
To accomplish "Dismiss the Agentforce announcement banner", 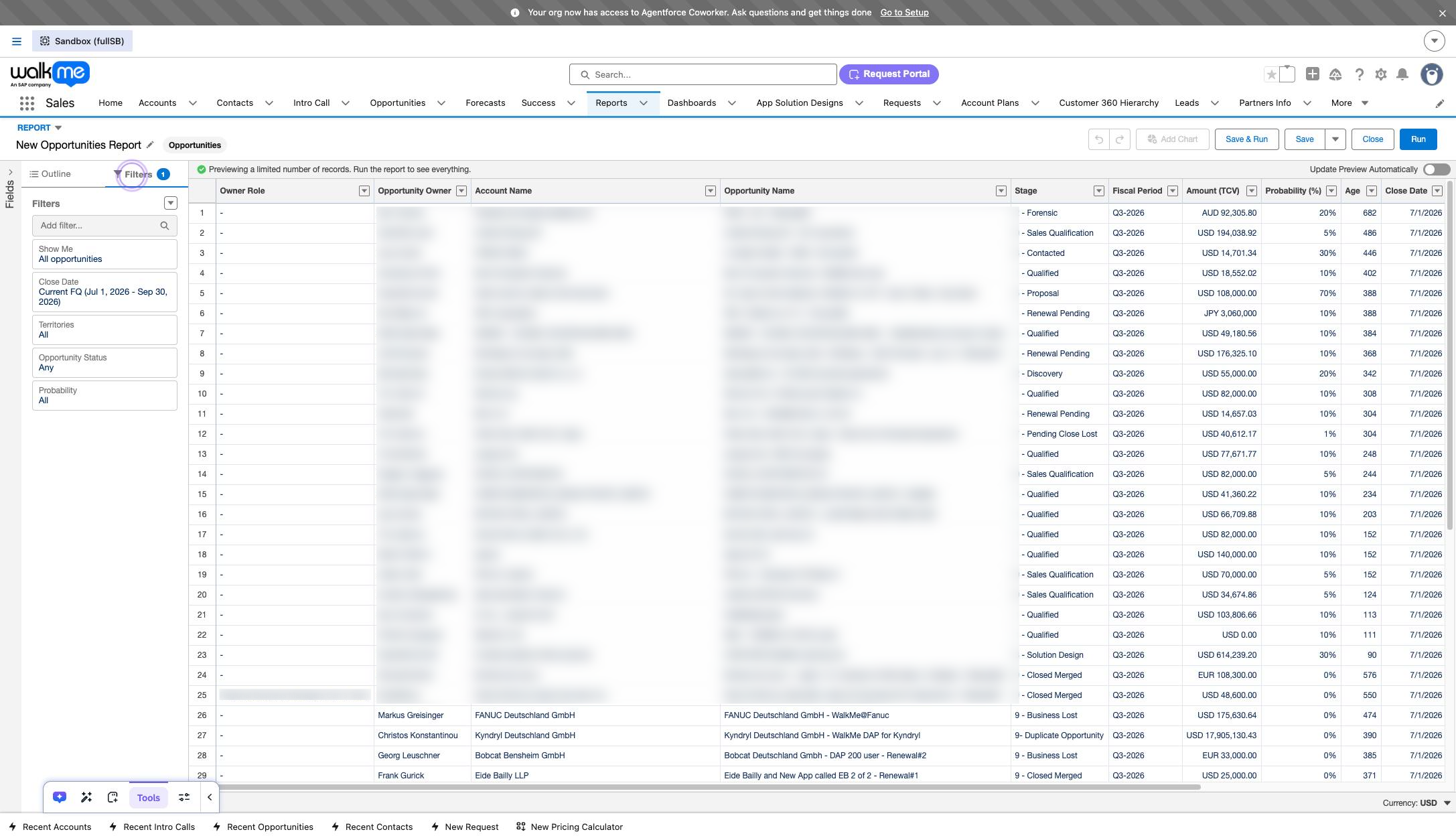I will click(x=1442, y=13).
